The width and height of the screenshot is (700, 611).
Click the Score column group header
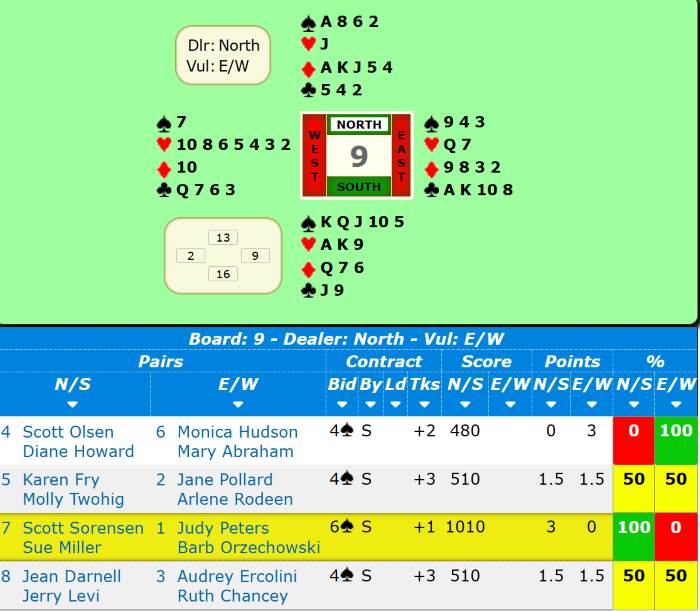pos(486,361)
